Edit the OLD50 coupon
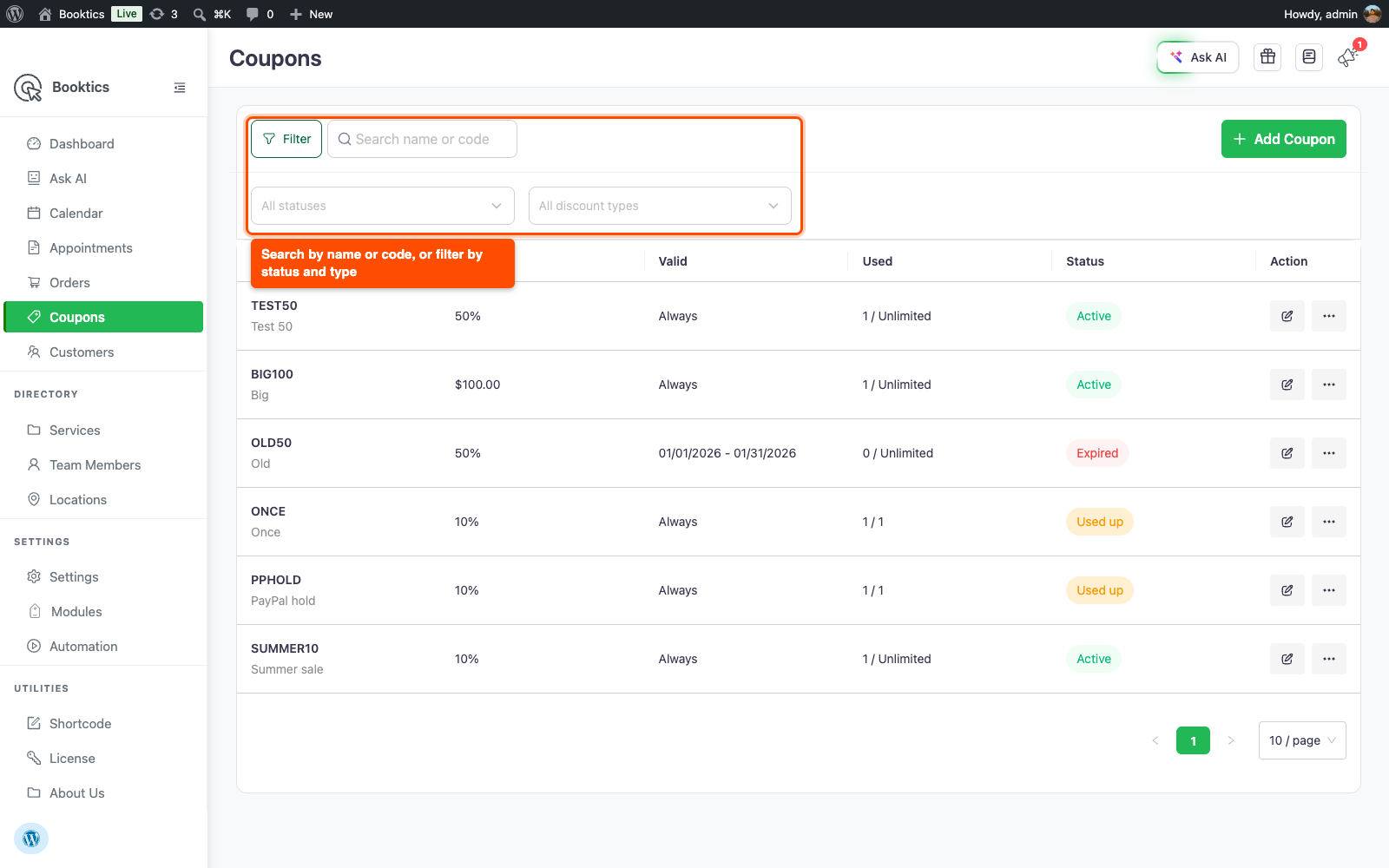This screenshot has height=868, width=1389. coord(1287,453)
